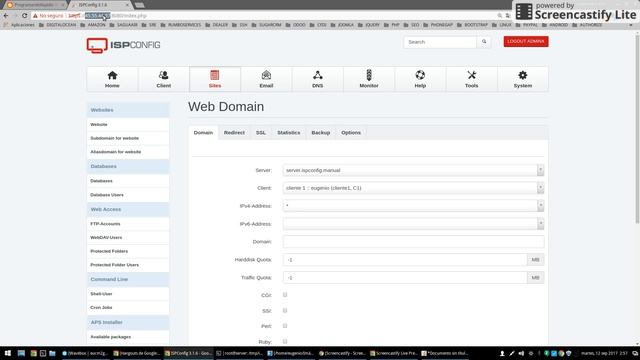640x360 pixels.
Task: Focus the top Search box
Action: (440, 42)
